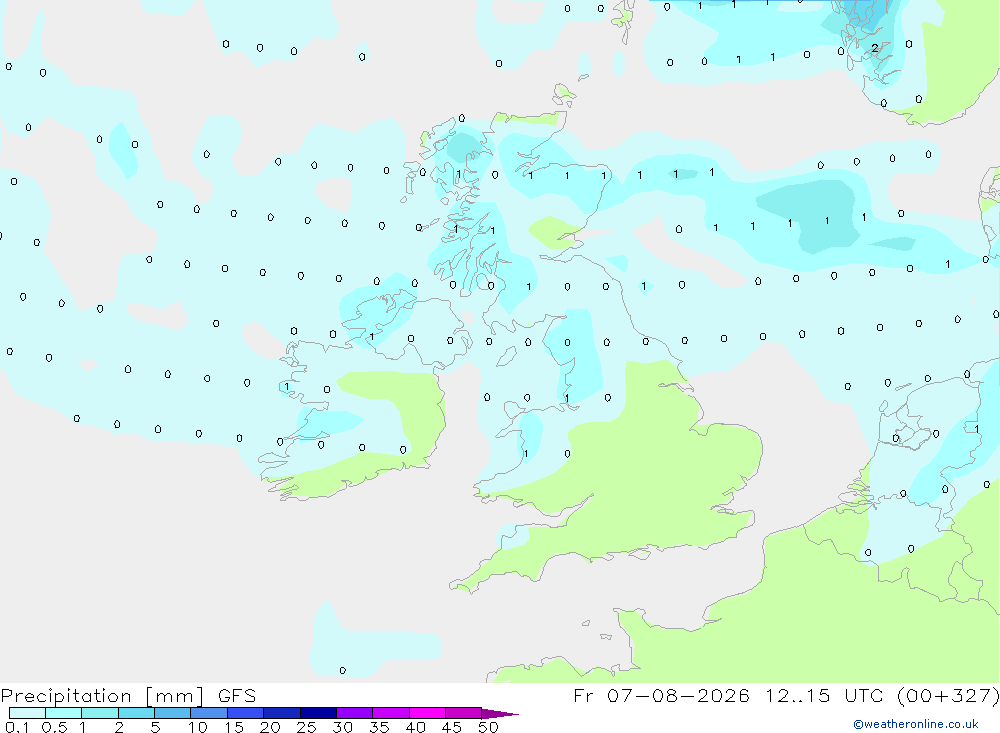The width and height of the screenshot is (1000, 733).
Task: Select the 20–25 mm dark blue swatch
Action: (x=282, y=713)
